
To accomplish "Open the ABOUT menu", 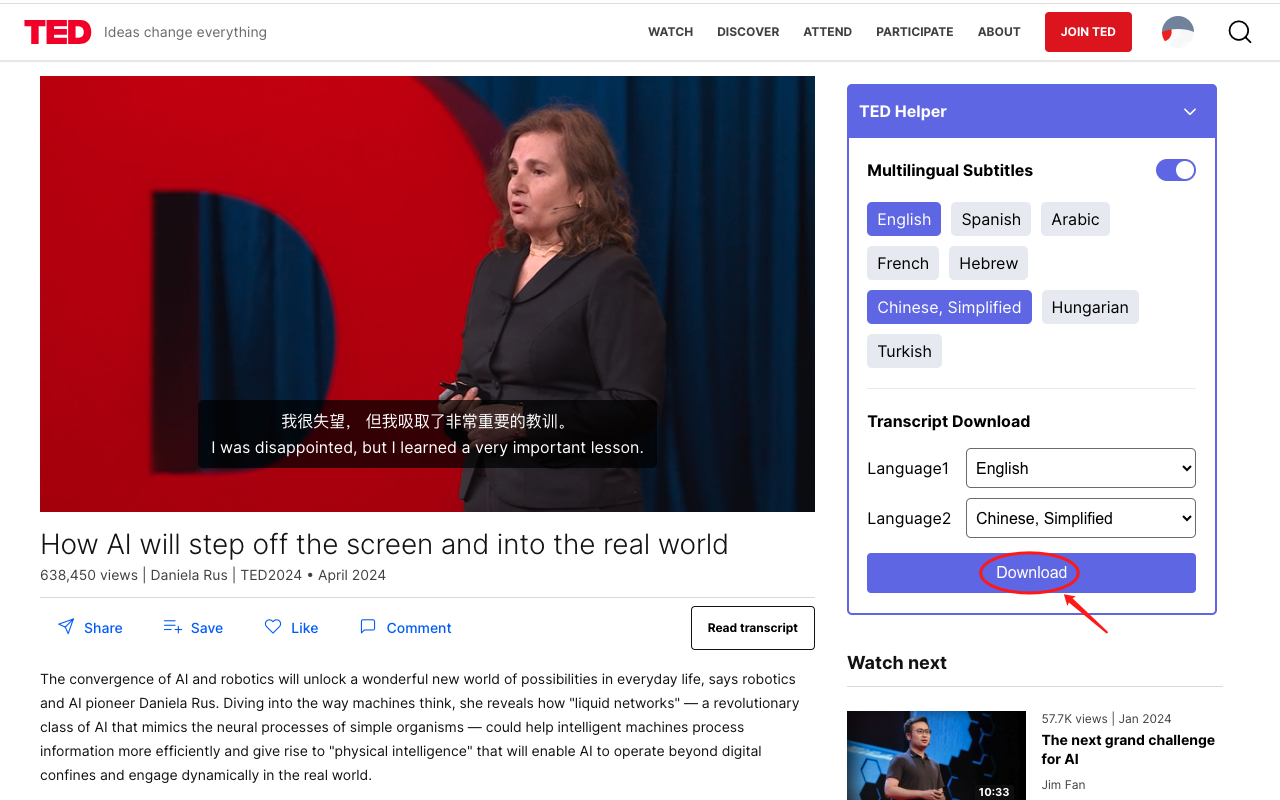I will (x=999, y=32).
